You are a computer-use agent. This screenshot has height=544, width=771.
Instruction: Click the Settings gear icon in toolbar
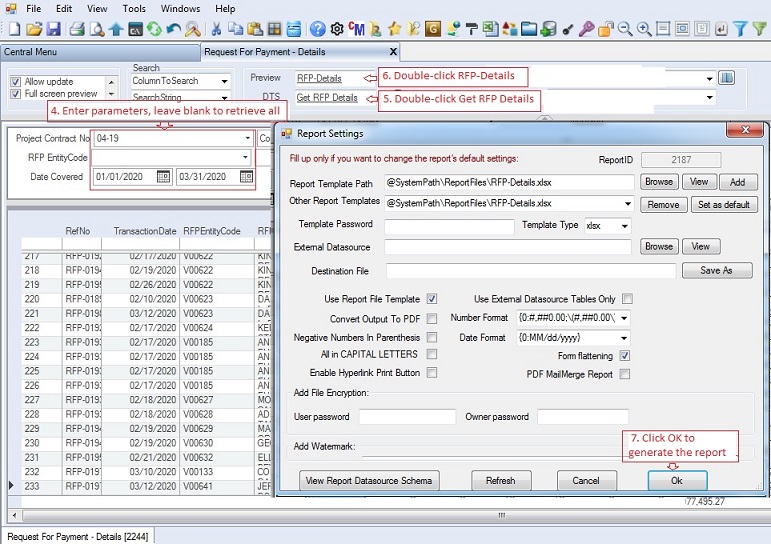(x=337, y=29)
